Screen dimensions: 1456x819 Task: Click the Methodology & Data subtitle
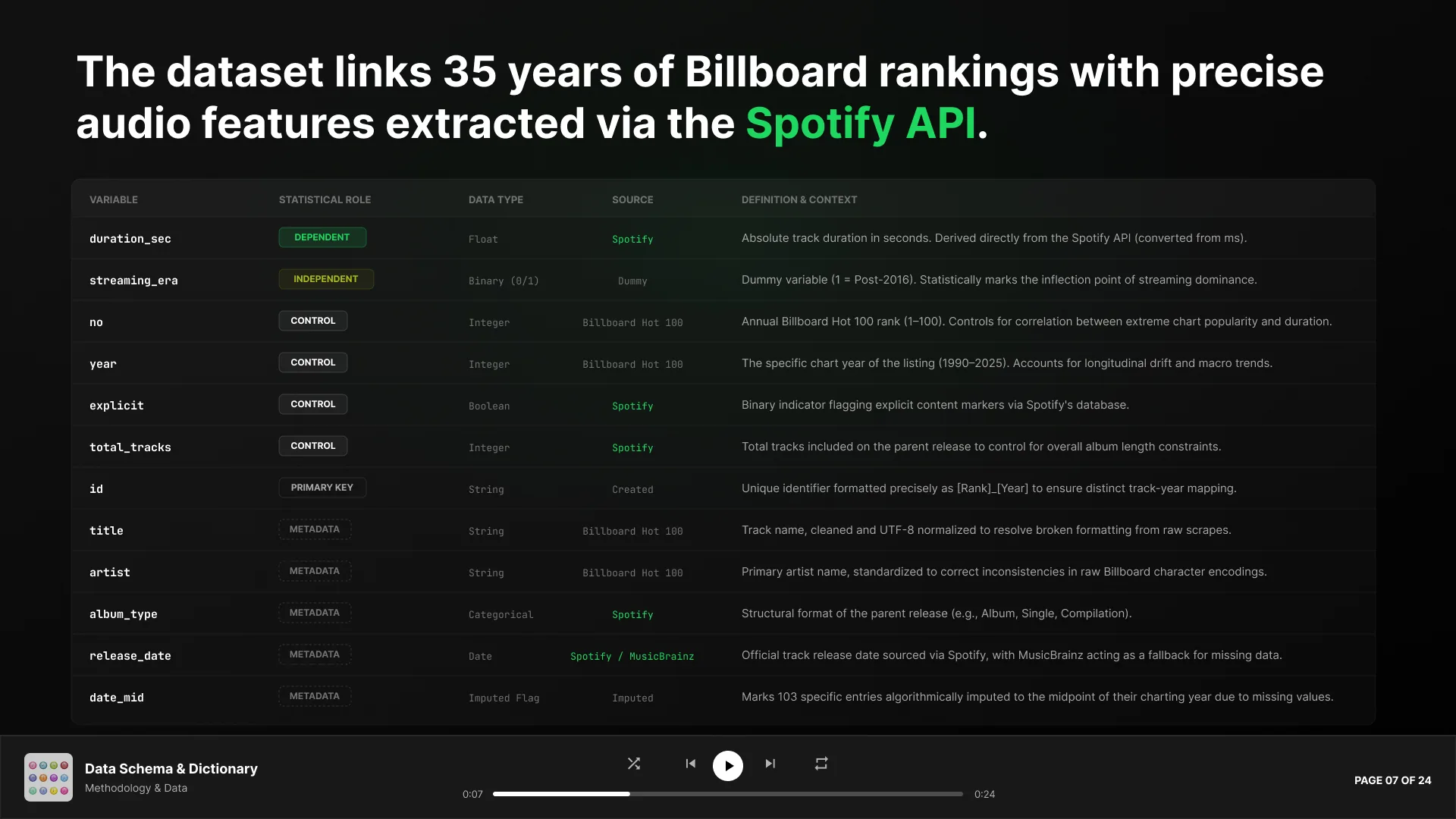(136, 788)
